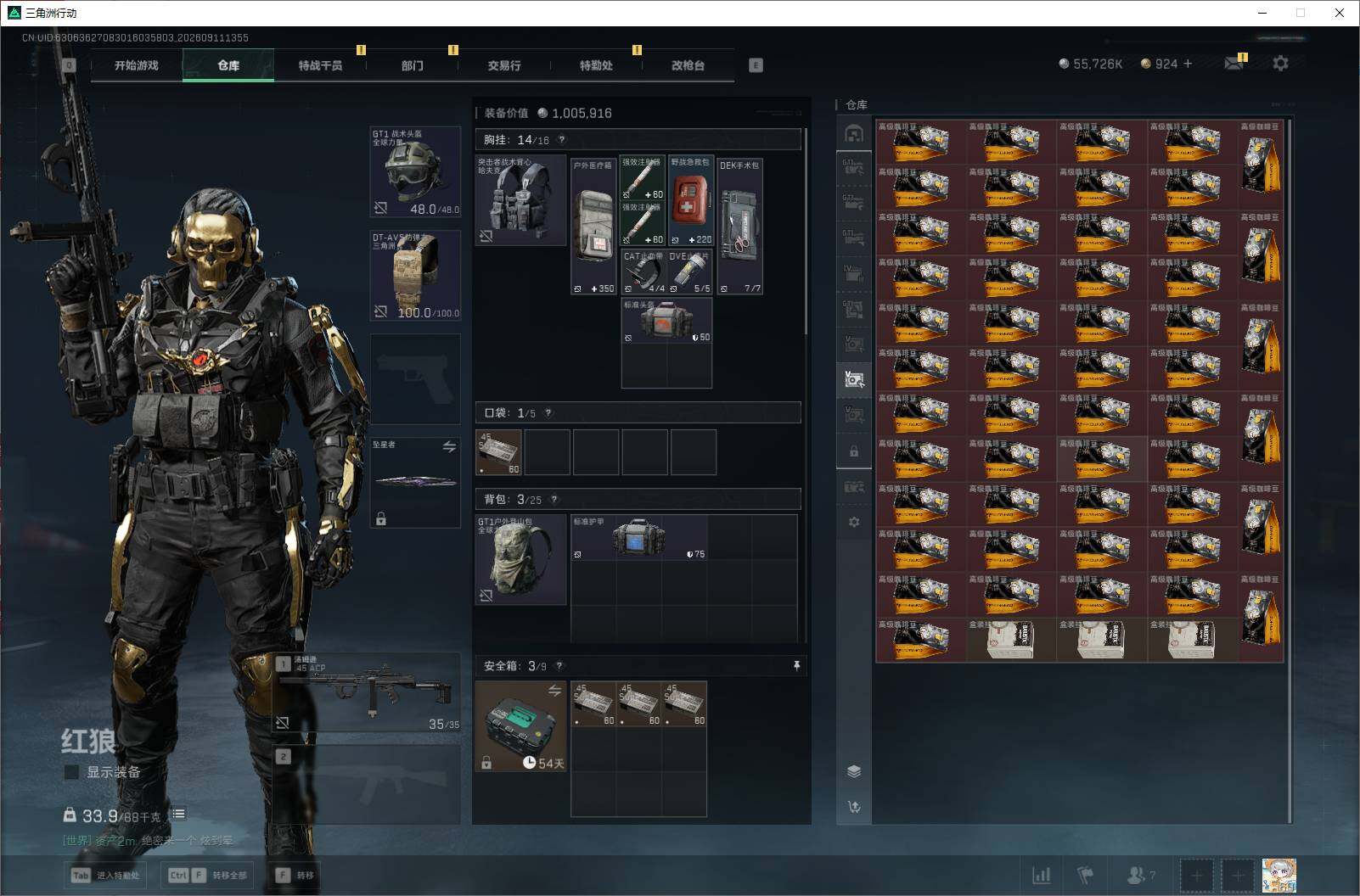Open the 改枪台 tab
This screenshot has width=1360, height=896.
(x=688, y=65)
